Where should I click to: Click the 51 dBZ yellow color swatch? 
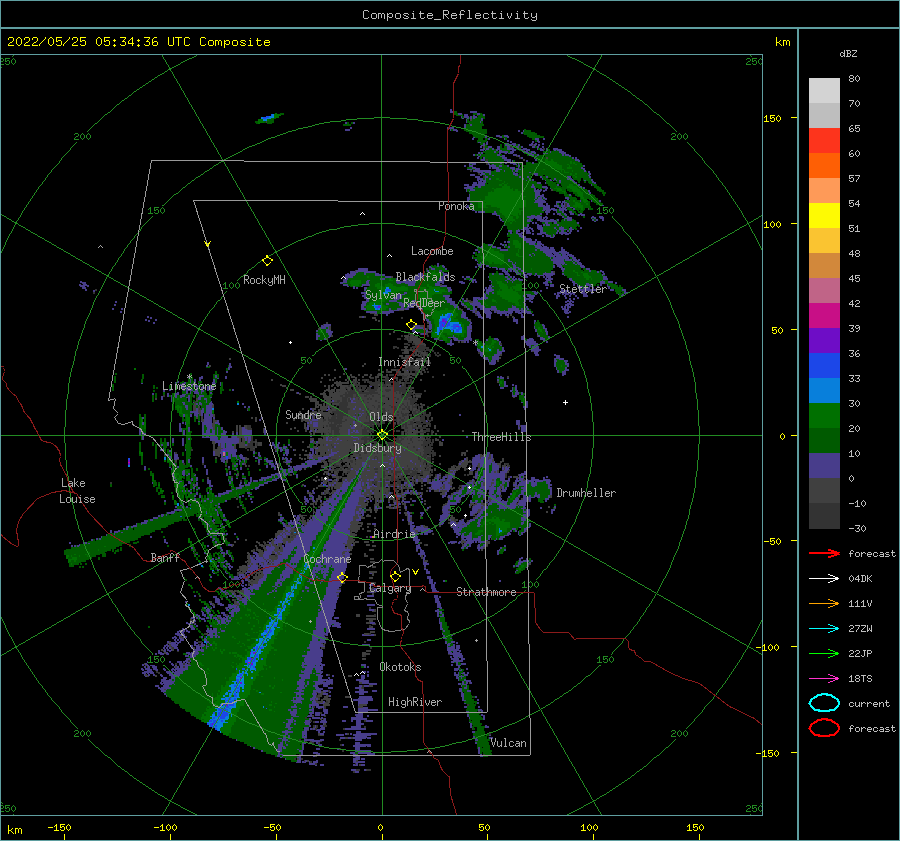tap(824, 215)
